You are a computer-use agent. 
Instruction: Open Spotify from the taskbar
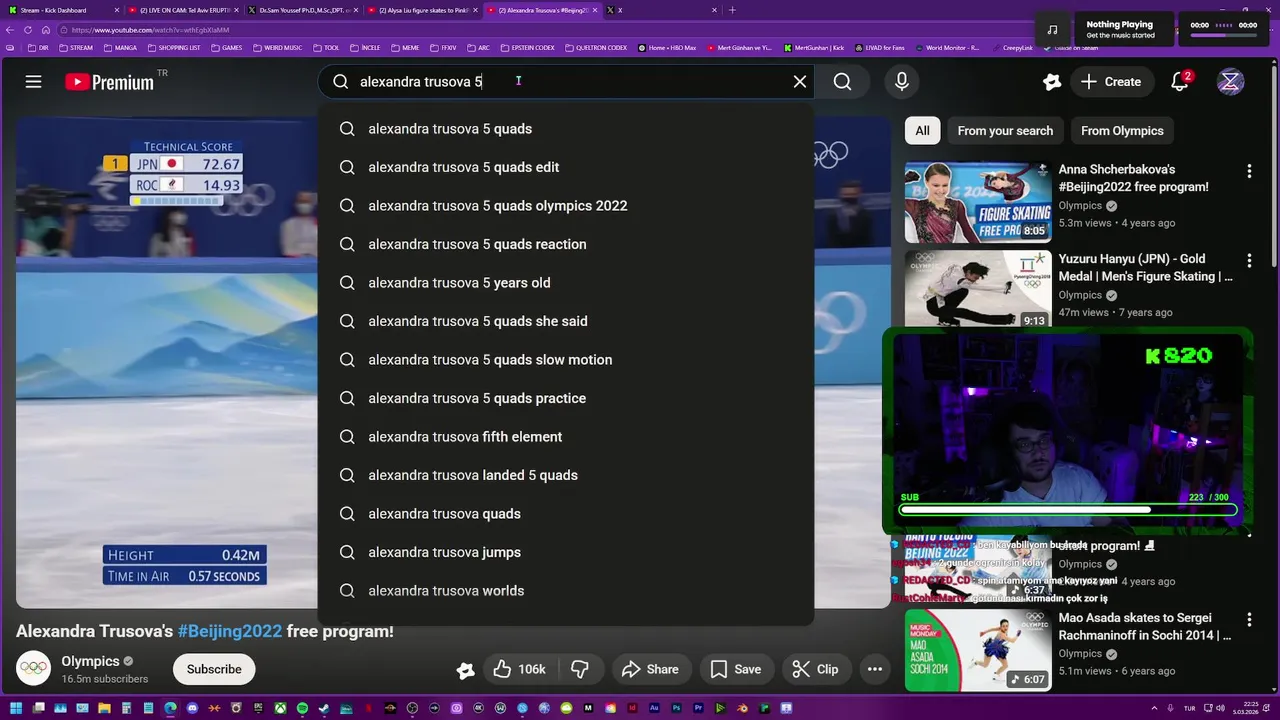[x=302, y=708]
